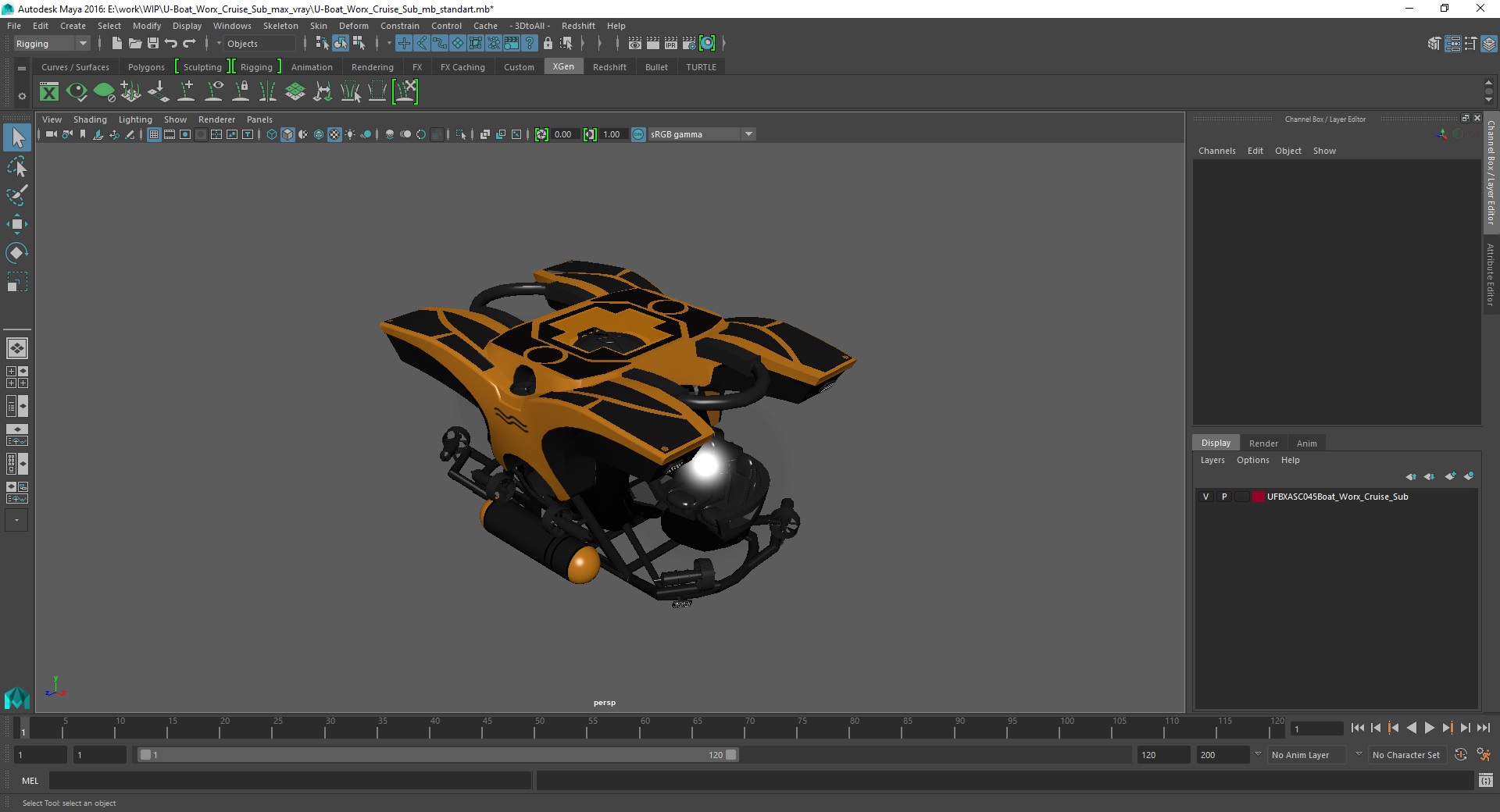
Task: Switch to four-view pane layout
Action: pyautogui.click(x=17, y=377)
